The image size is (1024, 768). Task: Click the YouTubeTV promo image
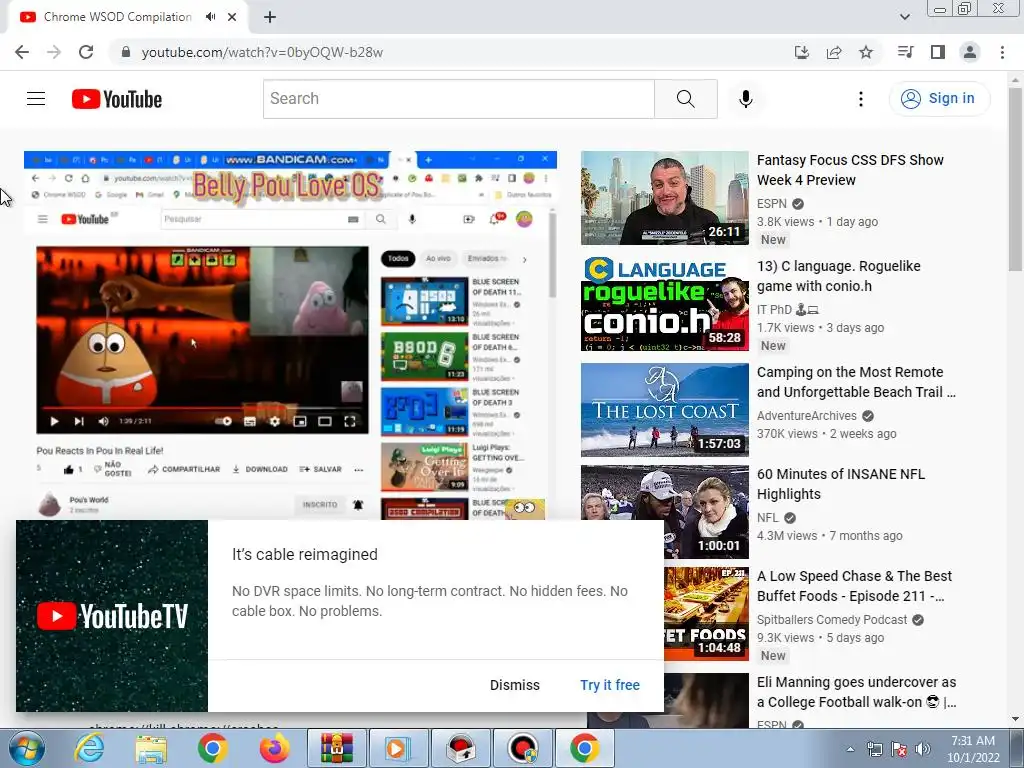(x=112, y=616)
